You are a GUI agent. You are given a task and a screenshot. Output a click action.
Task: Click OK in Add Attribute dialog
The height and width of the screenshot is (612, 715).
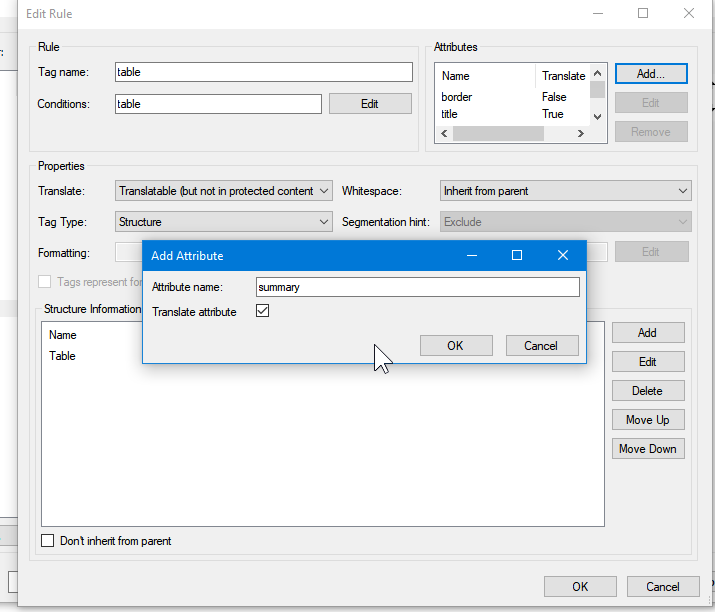click(455, 345)
